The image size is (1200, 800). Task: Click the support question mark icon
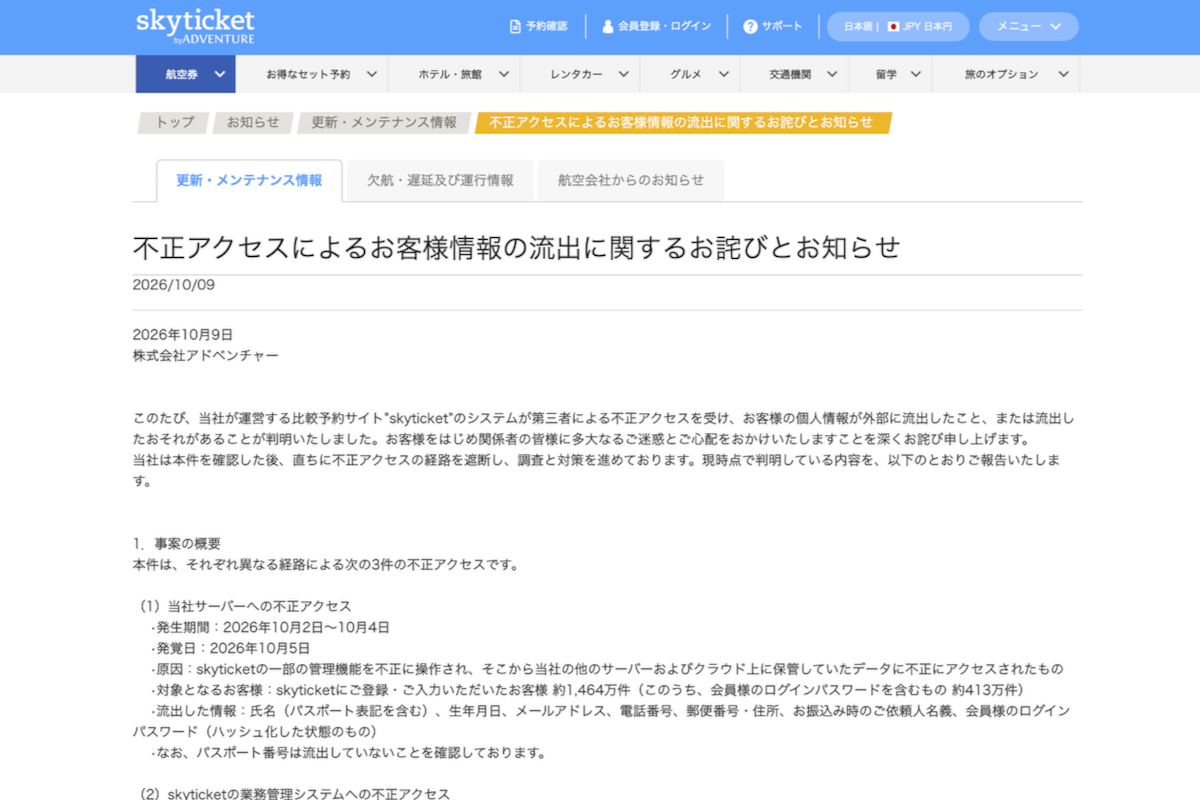pyautogui.click(x=750, y=27)
